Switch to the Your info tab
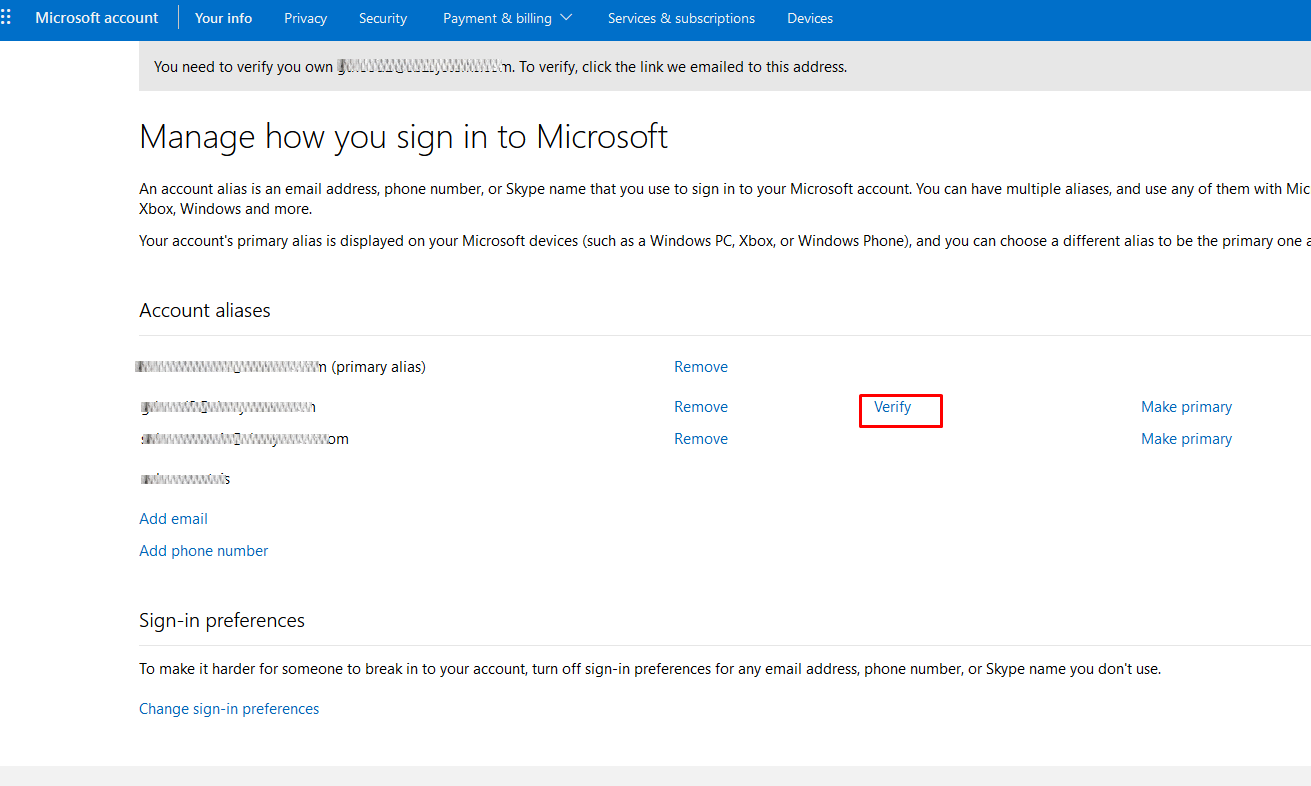This screenshot has width=1311, height=786. point(223,18)
